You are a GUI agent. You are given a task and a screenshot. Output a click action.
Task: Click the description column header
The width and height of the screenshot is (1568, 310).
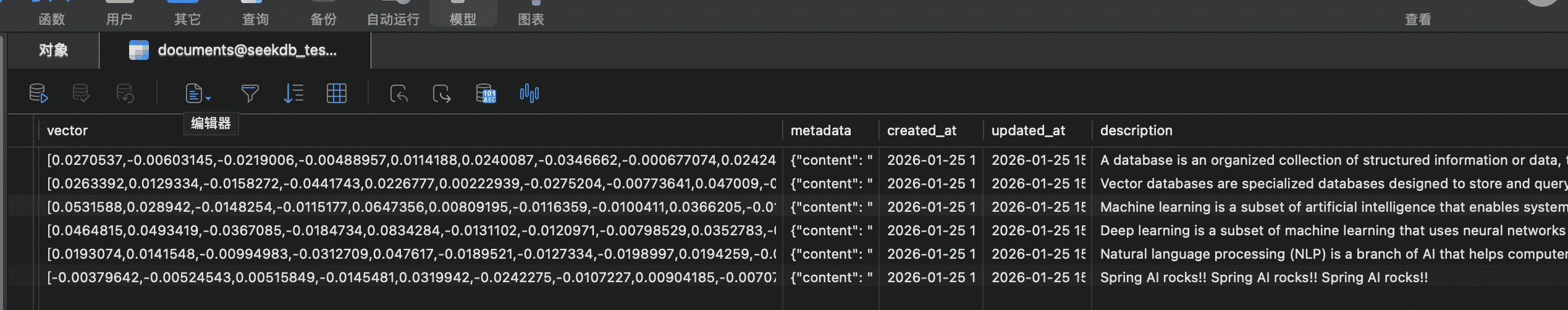point(1136,130)
